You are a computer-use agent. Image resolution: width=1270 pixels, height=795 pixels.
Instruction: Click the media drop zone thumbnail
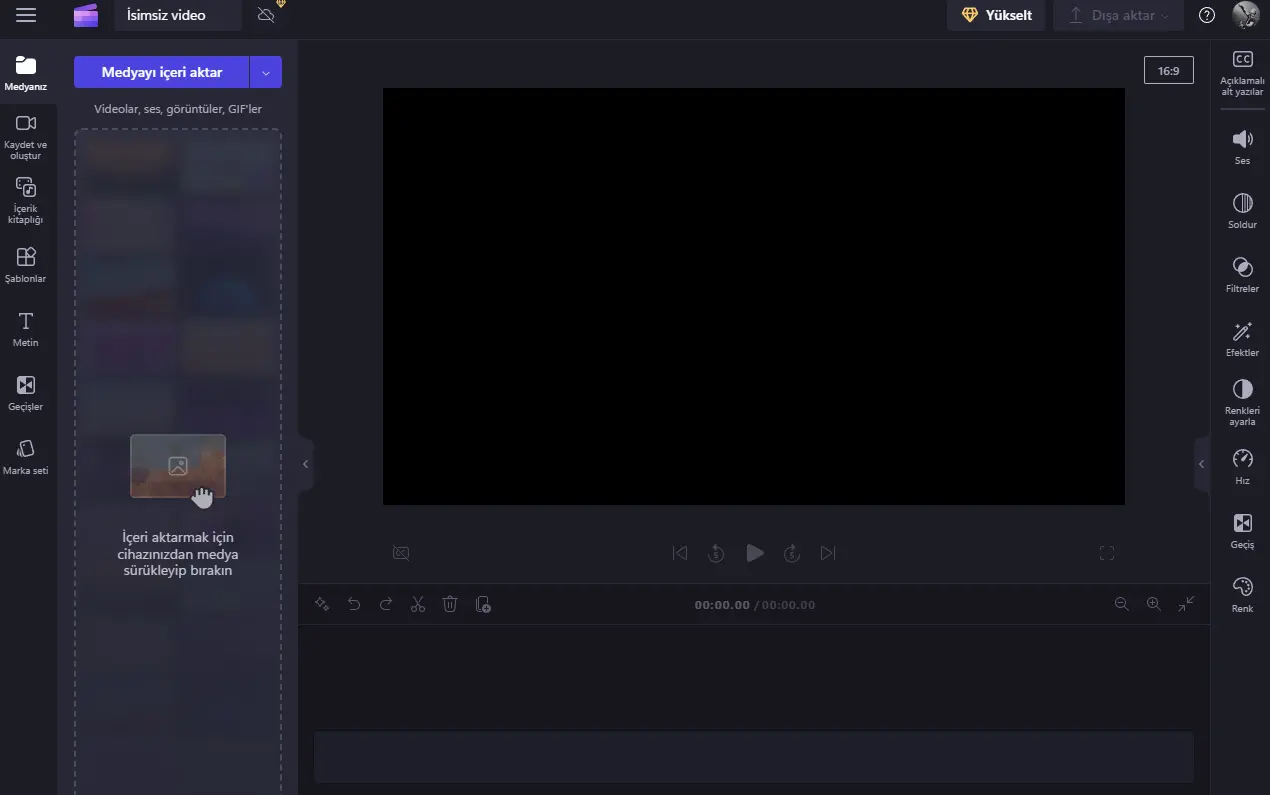pyautogui.click(x=178, y=466)
